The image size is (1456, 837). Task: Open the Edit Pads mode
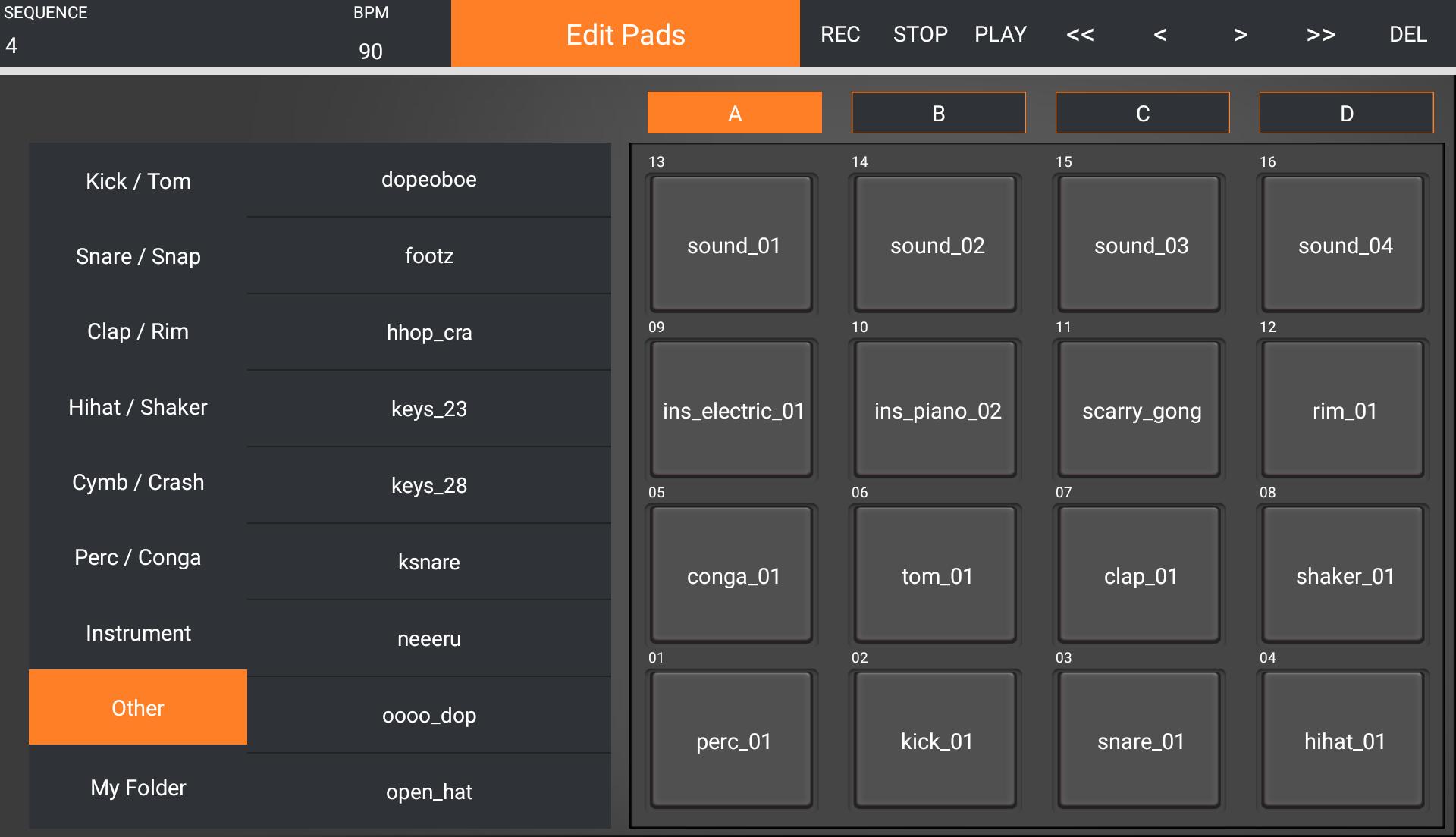[624, 34]
